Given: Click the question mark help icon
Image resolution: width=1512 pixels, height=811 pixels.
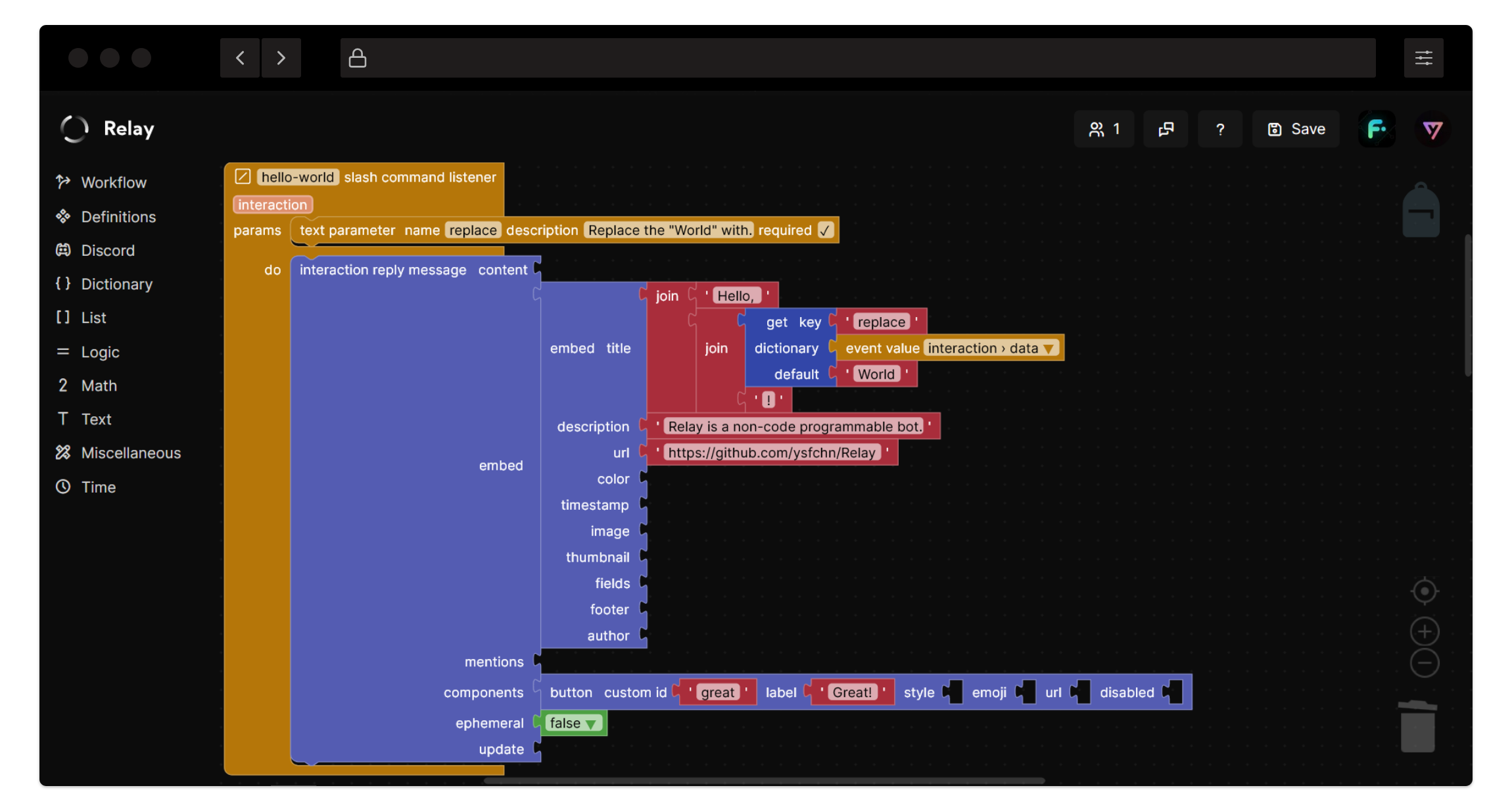Looking at the screenshot, I should pos(1220,130).
